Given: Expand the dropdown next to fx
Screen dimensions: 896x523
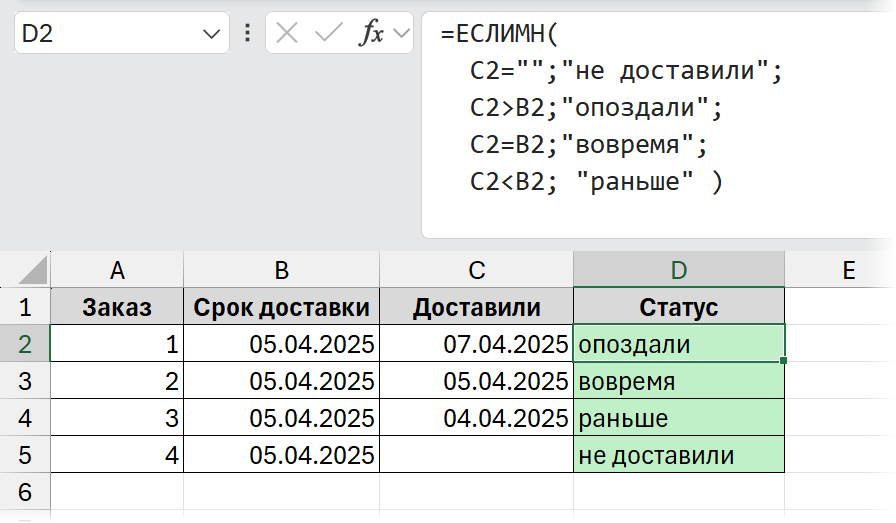Looking at the screenshot, I should (x=402, y=33).
